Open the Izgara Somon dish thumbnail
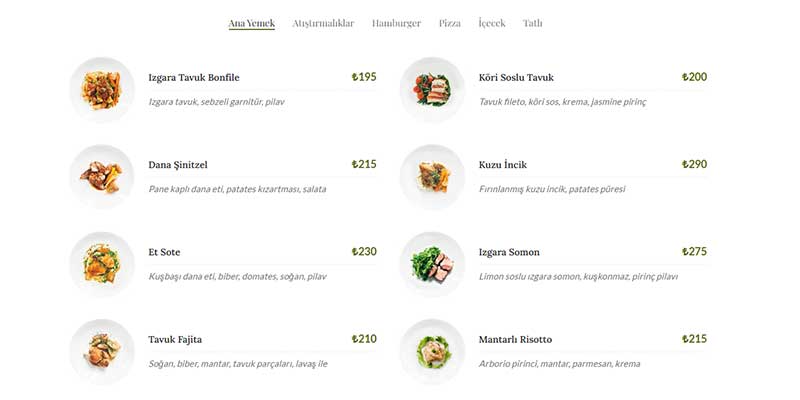 pyautogui.click(x=433, y=264)
